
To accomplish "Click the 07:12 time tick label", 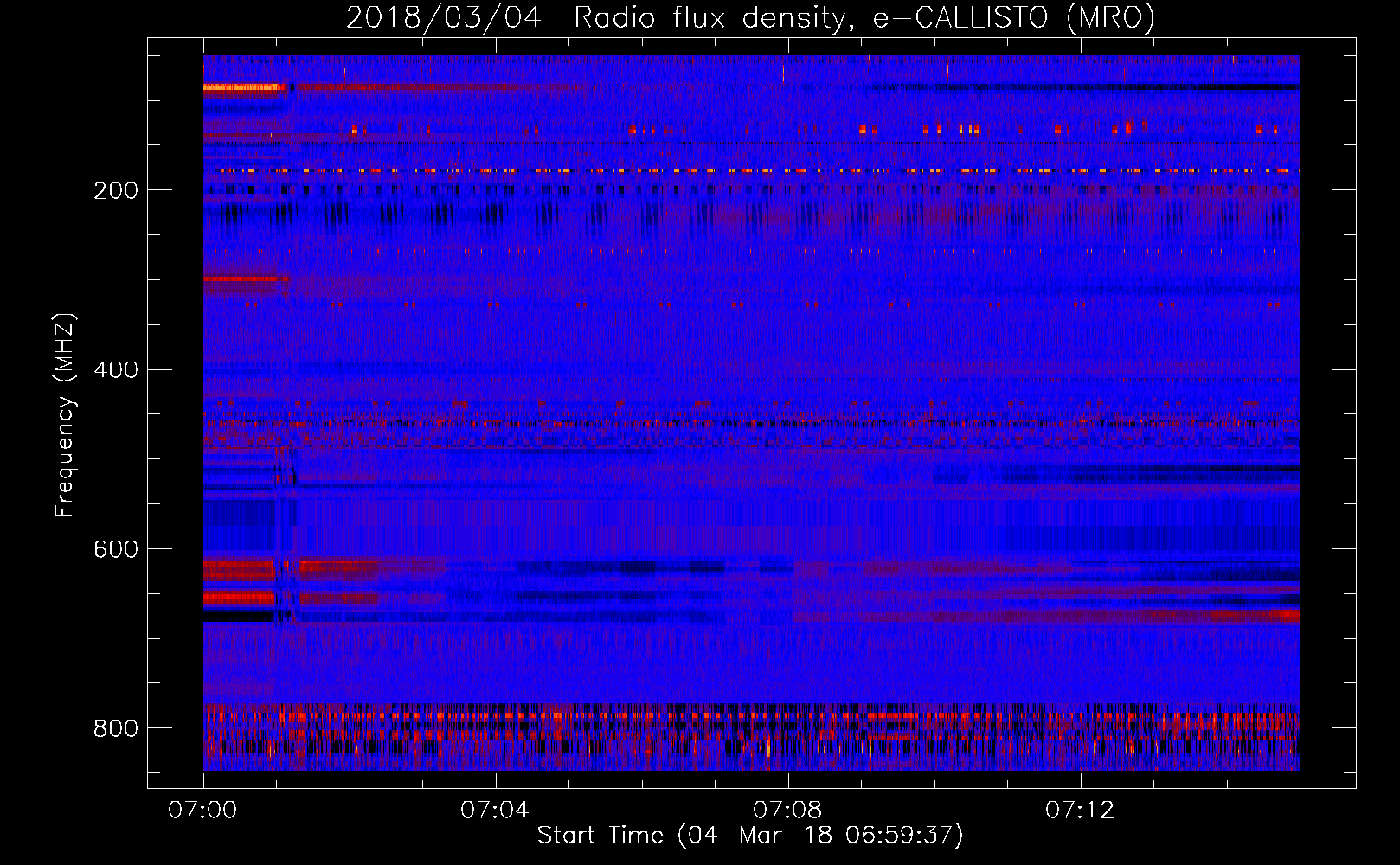I will point(1080,811).
